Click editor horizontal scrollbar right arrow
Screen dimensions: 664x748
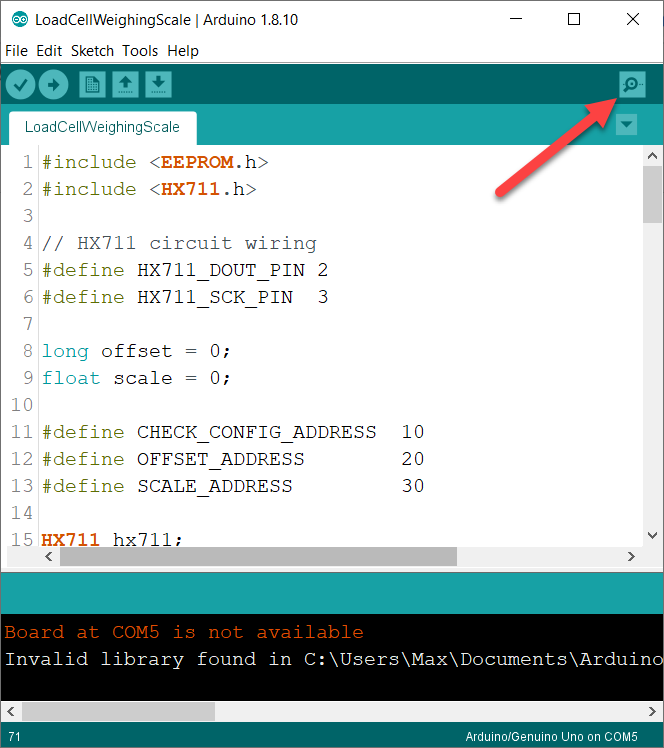pos(631,557)
